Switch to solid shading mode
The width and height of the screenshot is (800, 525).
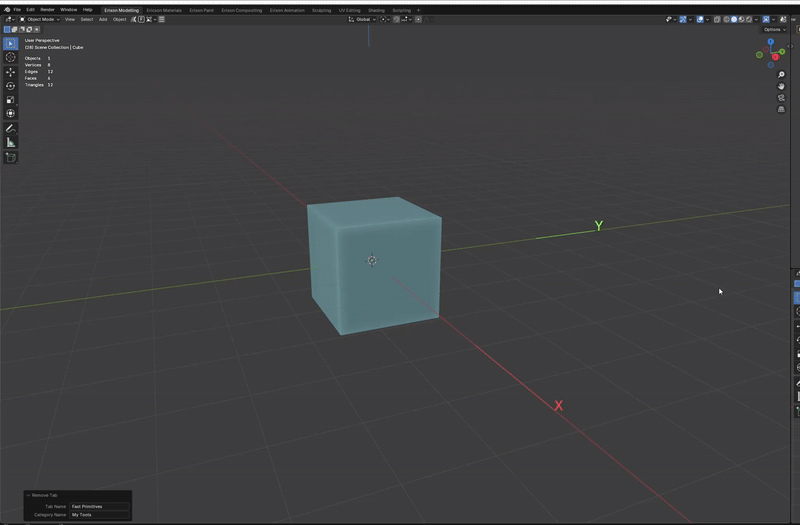pyautogui.click(x=734, y=19)
